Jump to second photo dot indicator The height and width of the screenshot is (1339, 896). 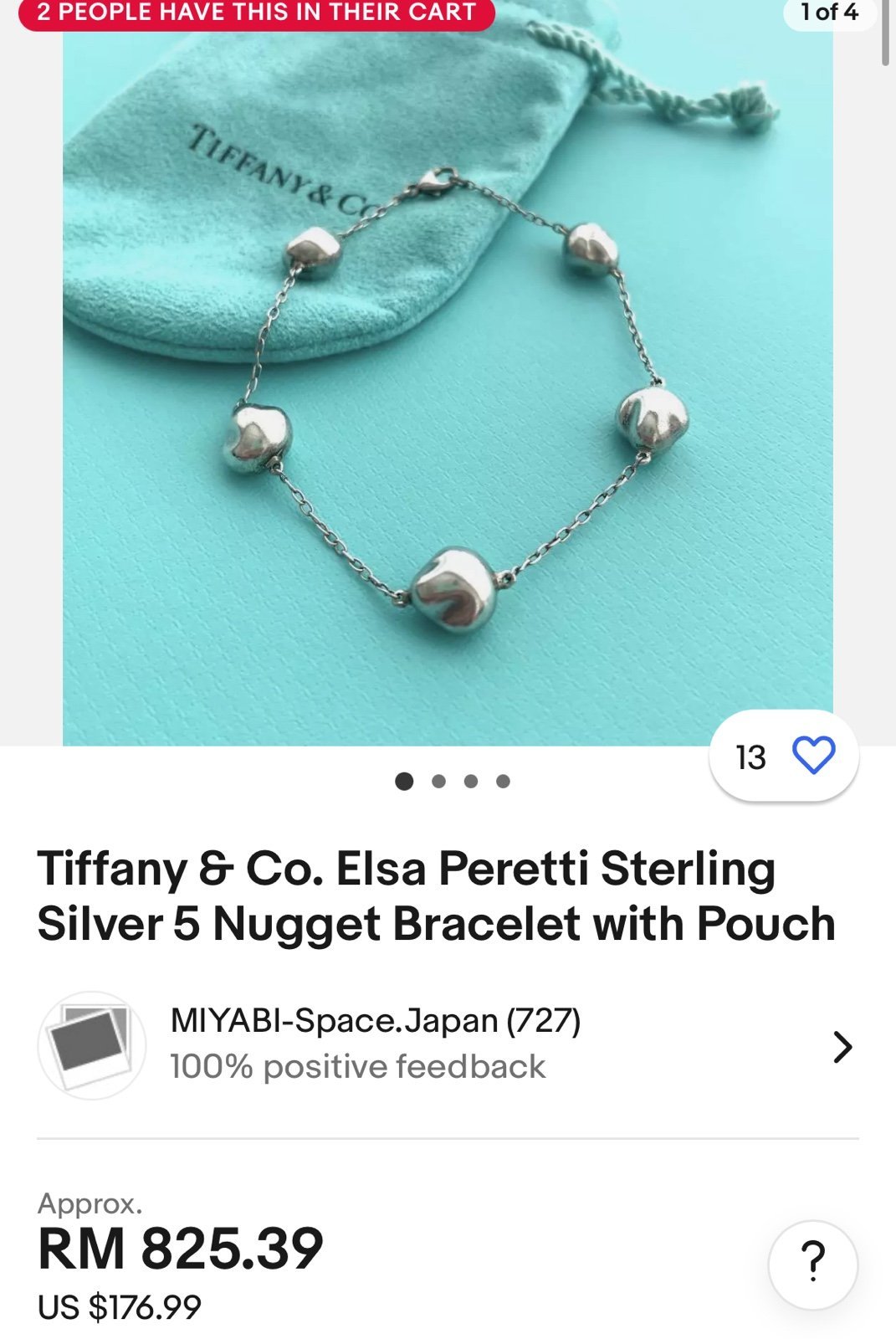pos(438,781)
